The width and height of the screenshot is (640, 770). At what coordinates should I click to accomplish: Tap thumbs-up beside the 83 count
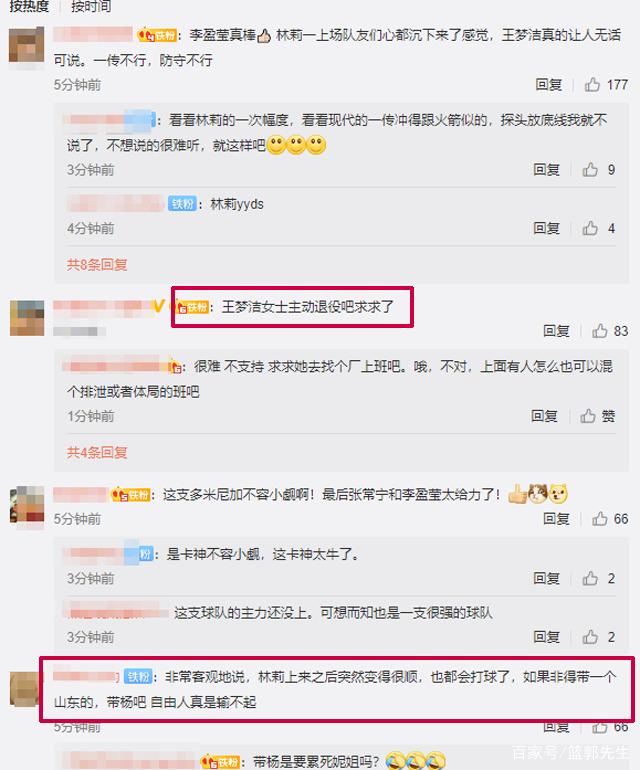[599, 331]
